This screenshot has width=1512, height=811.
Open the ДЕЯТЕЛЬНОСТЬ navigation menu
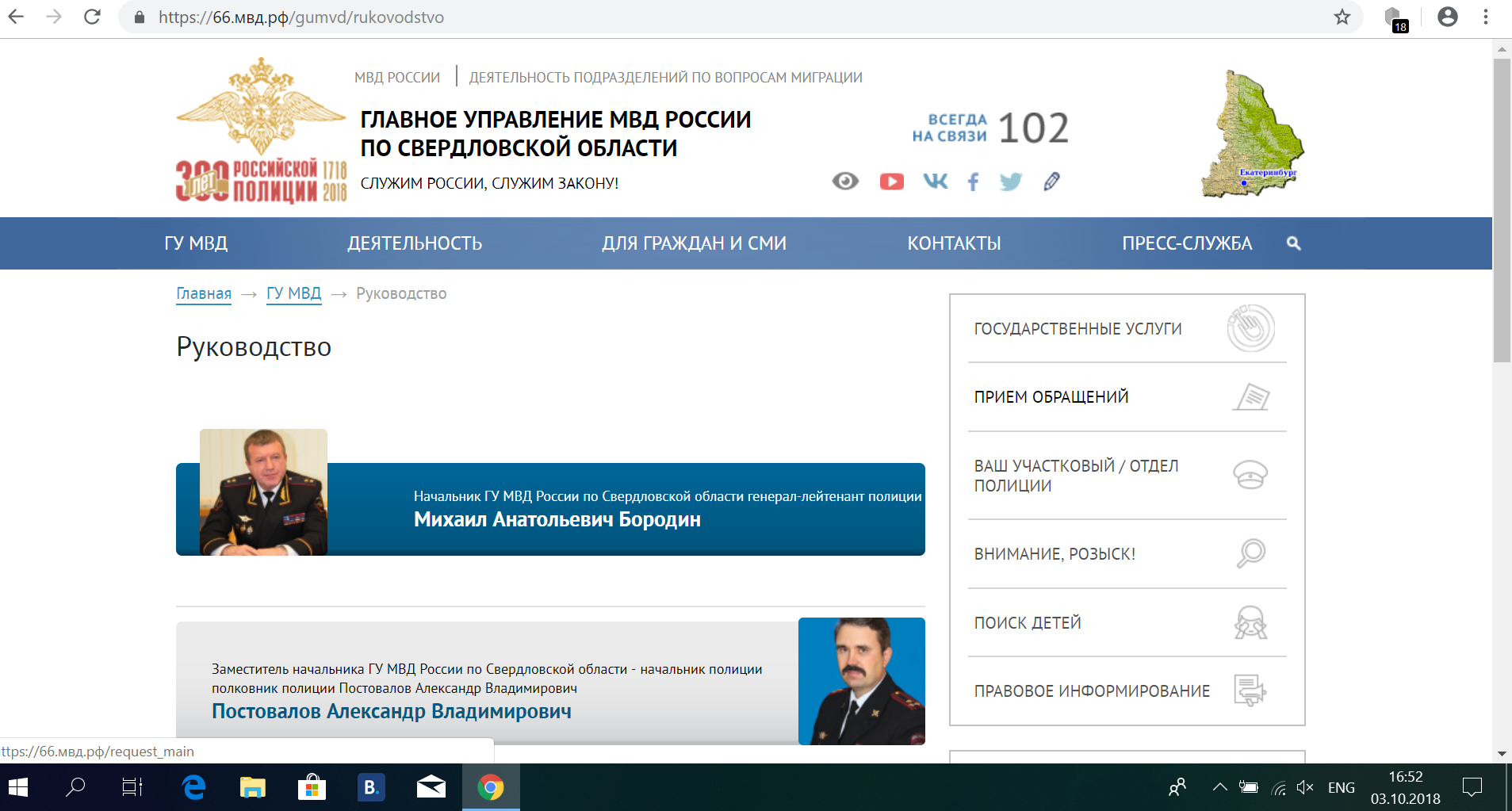click(x=414, y=243)
